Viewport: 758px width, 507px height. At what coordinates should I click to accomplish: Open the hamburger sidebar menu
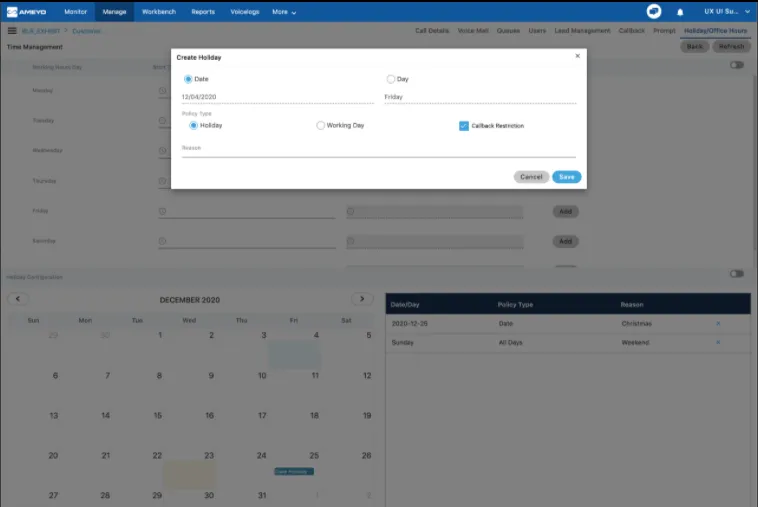[x=12, y=31]
